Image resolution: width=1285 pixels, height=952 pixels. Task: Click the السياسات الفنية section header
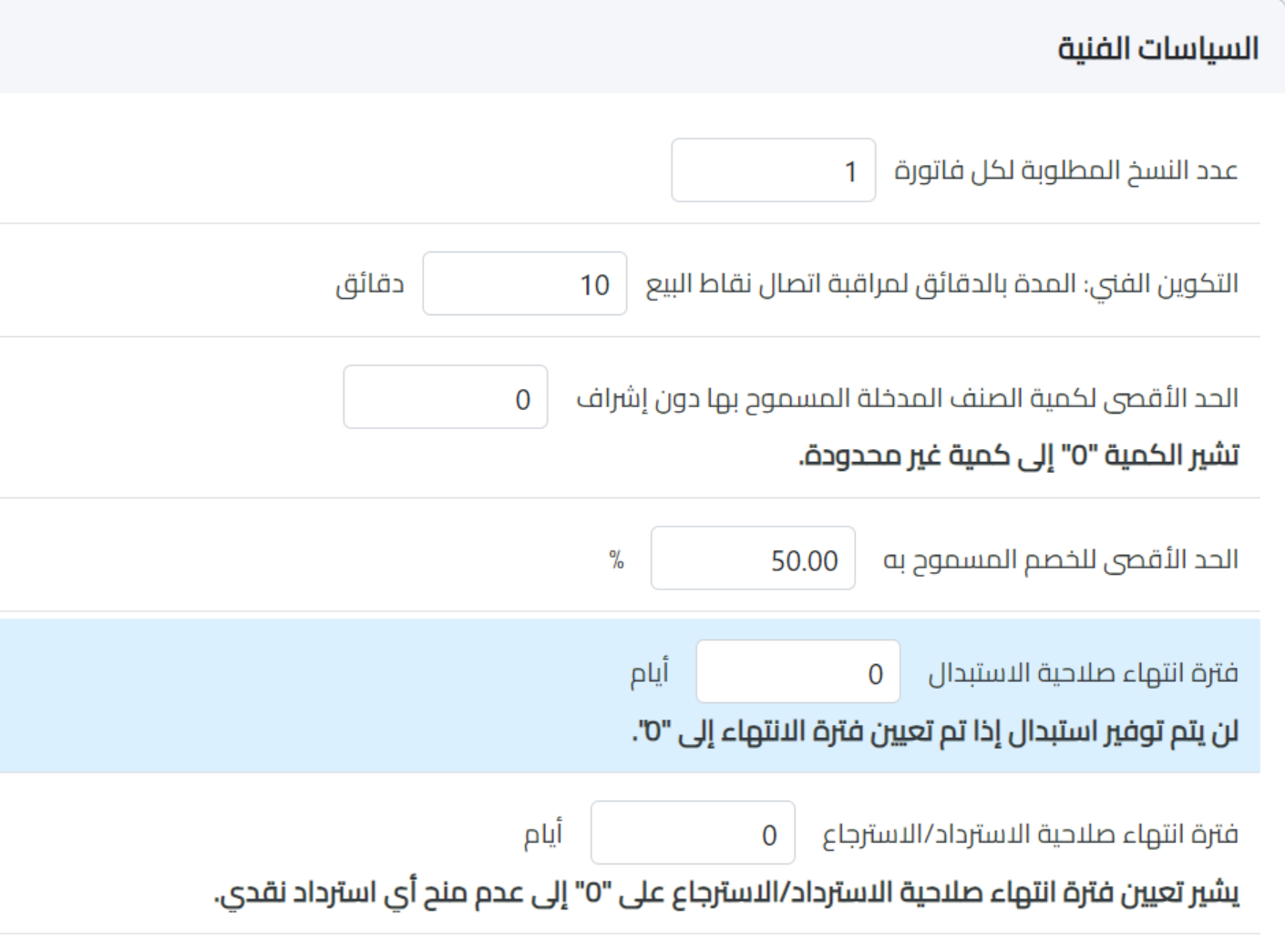click(x=1157, y=48)
